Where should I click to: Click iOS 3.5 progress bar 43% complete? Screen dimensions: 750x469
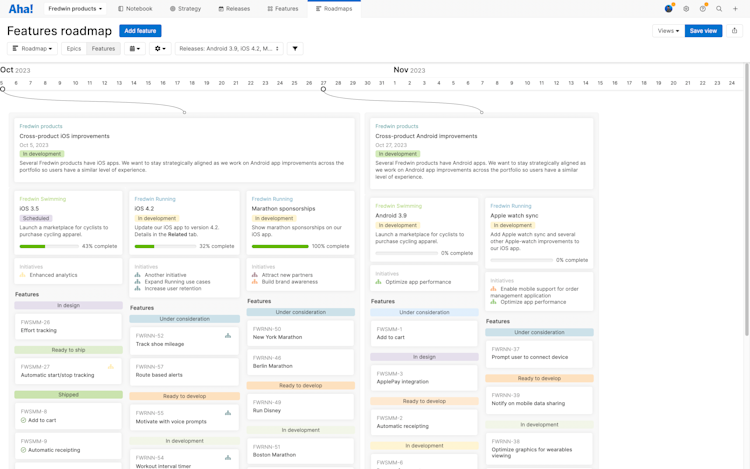coord(49,246)
